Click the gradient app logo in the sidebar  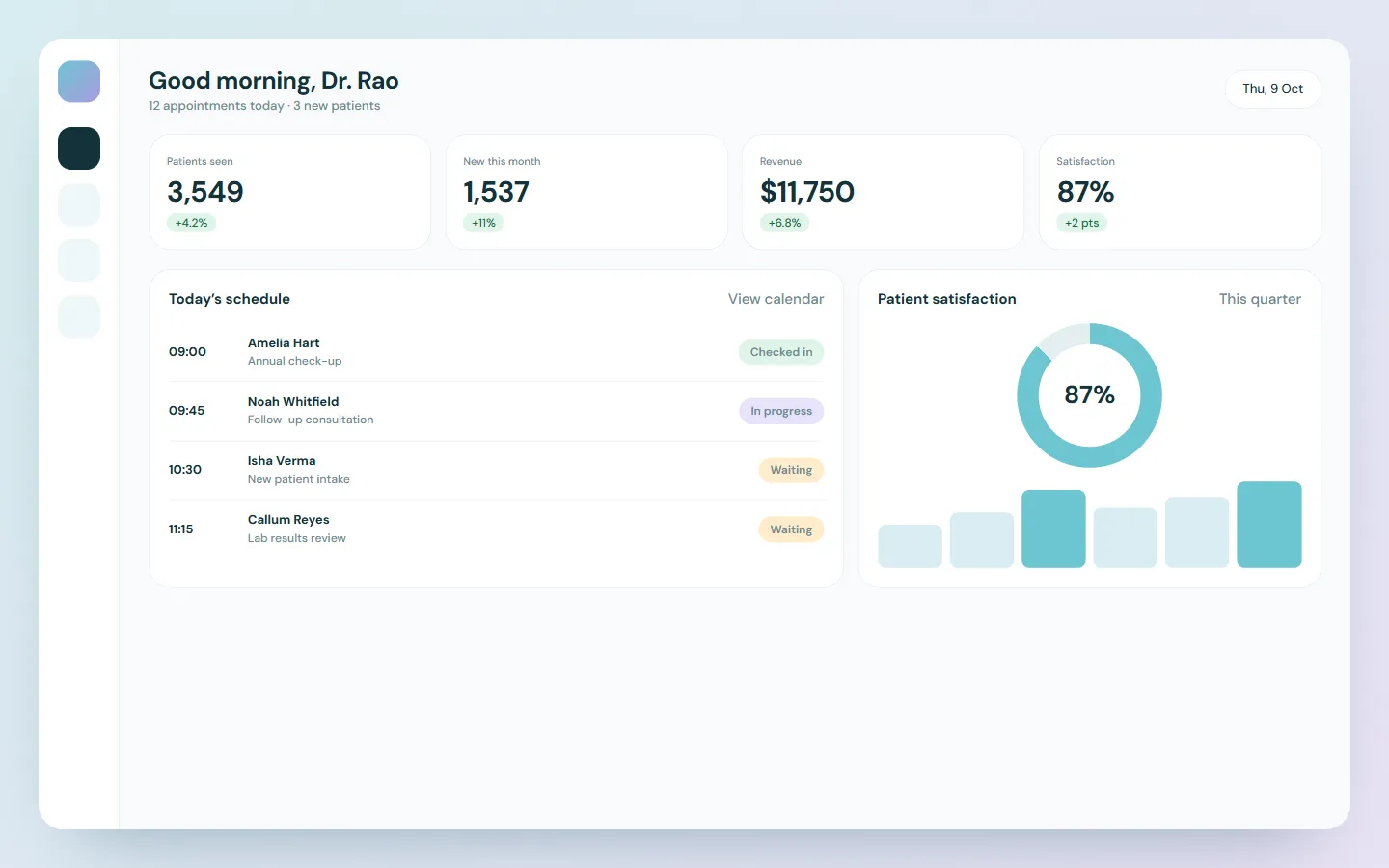point(79,81)
